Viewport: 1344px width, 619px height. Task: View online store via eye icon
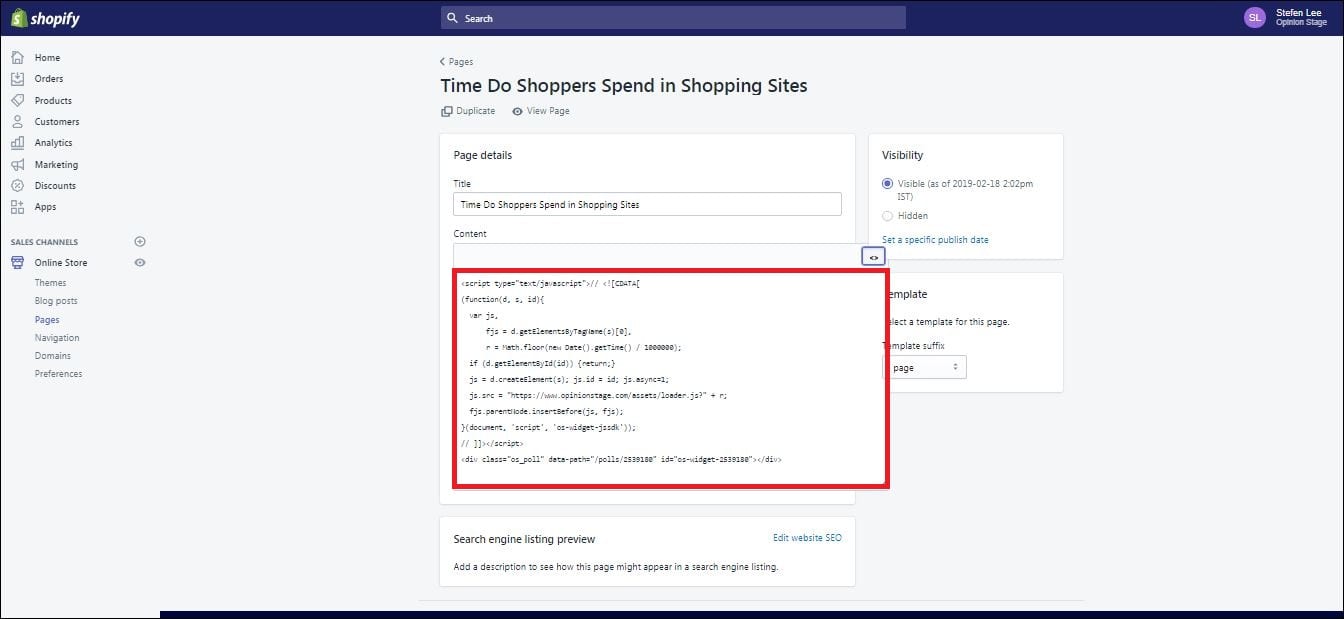pos(140,262)
